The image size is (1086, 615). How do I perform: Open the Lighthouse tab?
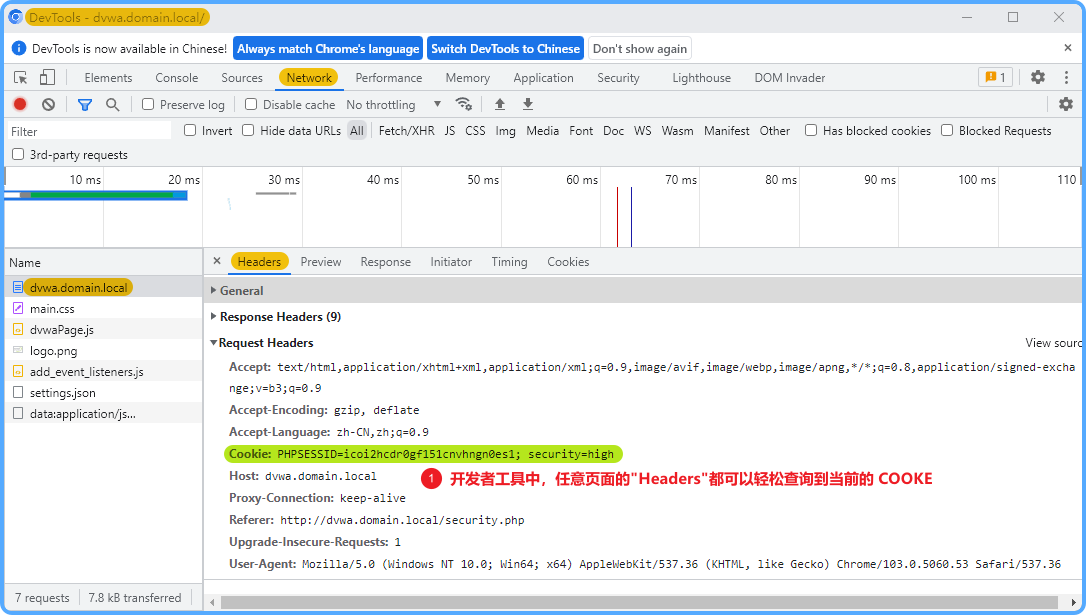coord(701,78)
